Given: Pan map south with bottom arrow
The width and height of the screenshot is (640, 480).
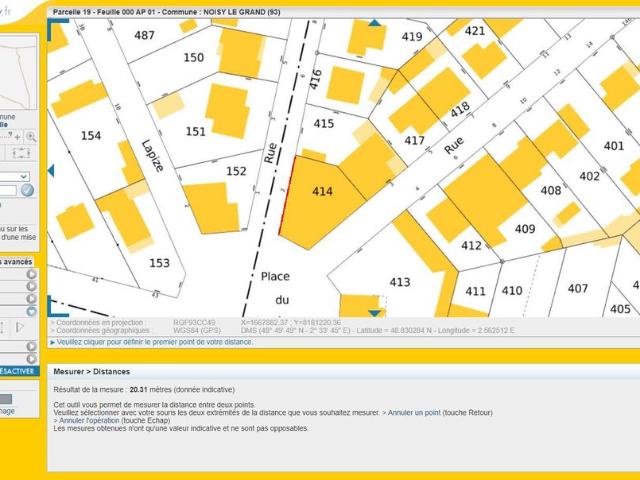Looking at the screenshot, I should [x=375, y=313].
